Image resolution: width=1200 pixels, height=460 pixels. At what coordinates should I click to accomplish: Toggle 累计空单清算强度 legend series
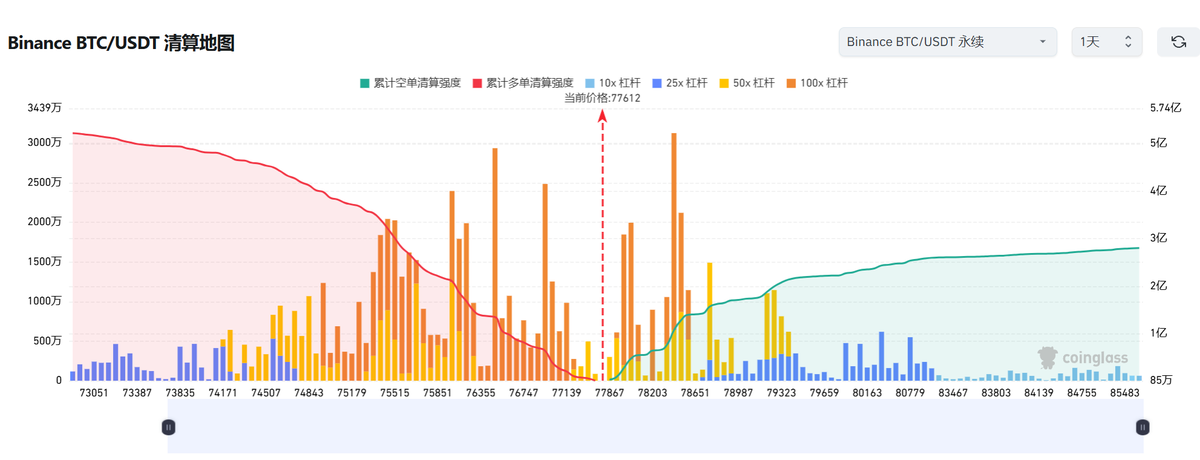click(x=410, y=83)
